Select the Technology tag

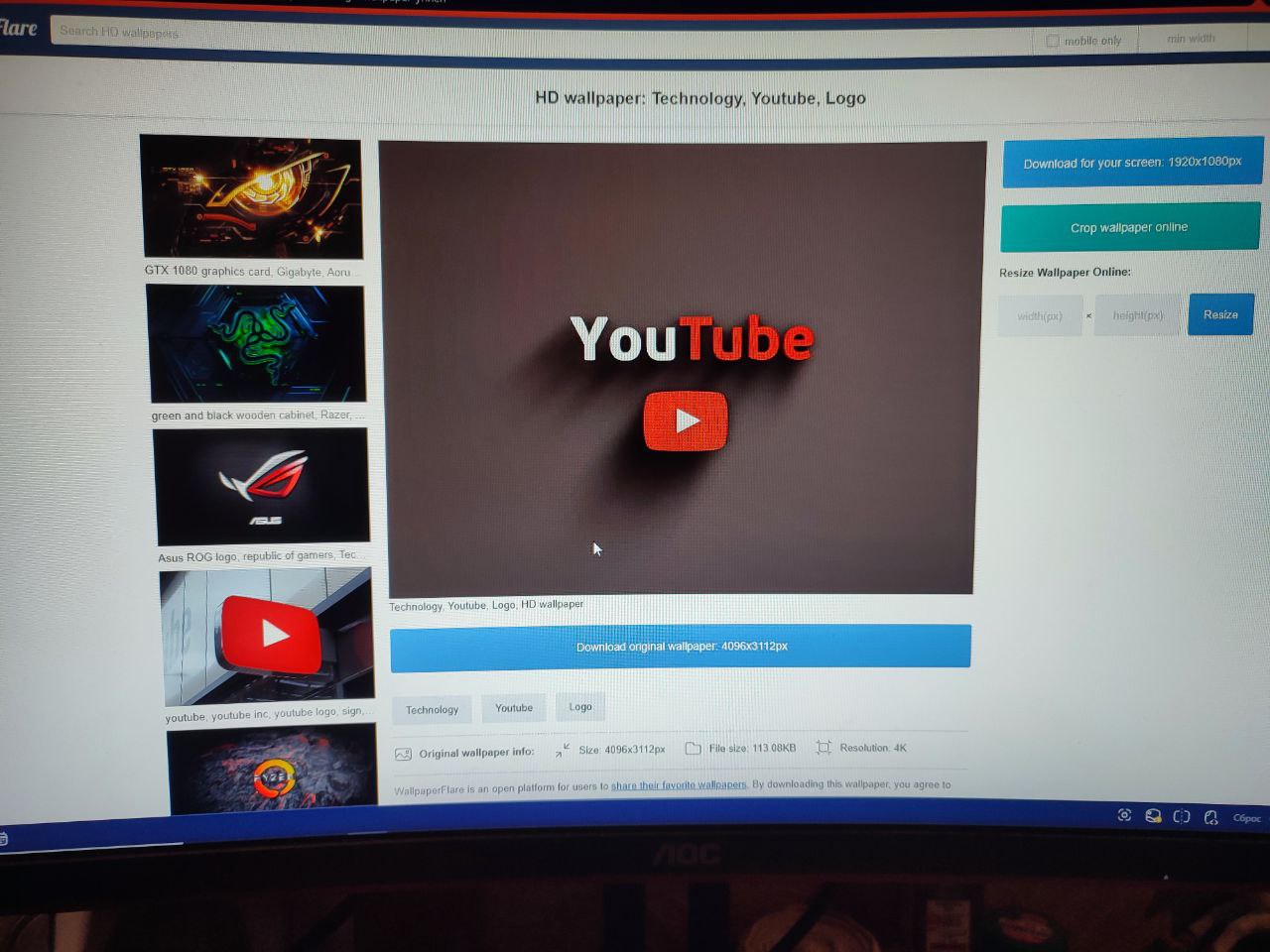coord(432,710)
